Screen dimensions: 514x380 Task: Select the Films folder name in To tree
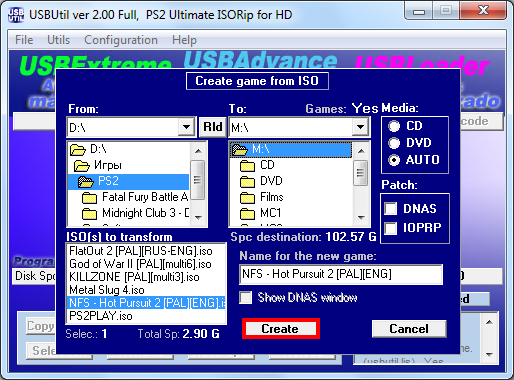point(272,197)
